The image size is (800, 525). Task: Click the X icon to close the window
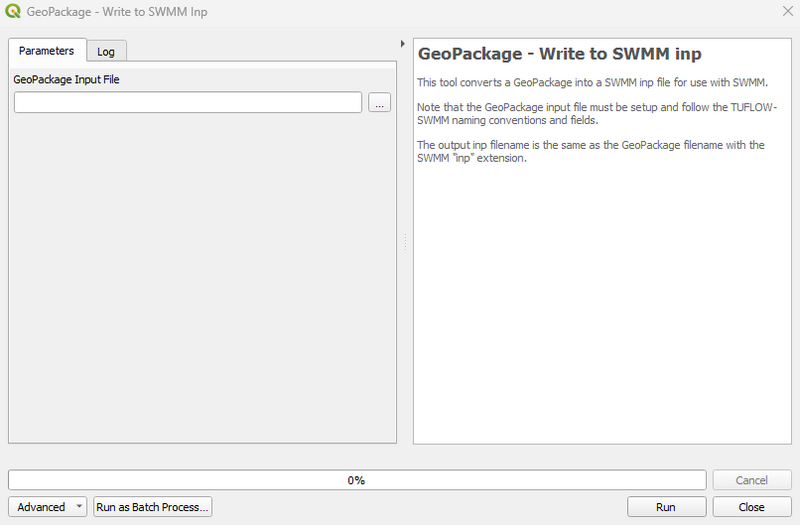coord(783,11)
